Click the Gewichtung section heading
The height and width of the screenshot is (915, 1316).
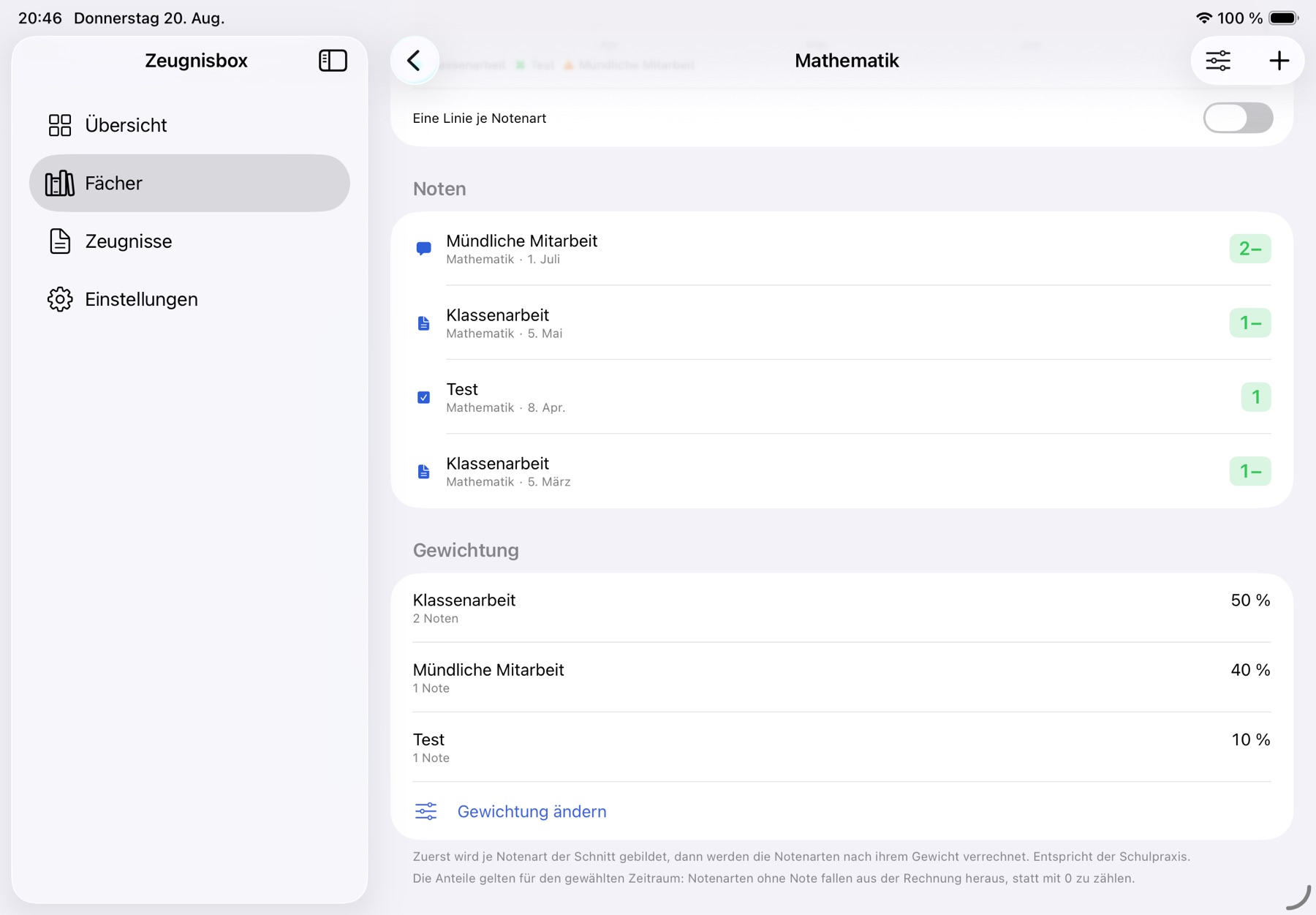click(x=466, y=550)
